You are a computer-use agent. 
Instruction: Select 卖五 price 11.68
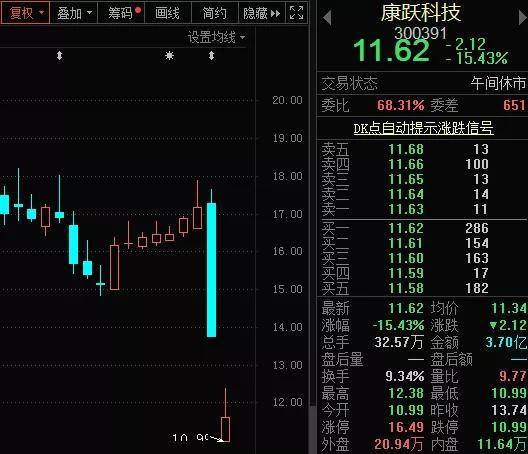tap(406, 149)
